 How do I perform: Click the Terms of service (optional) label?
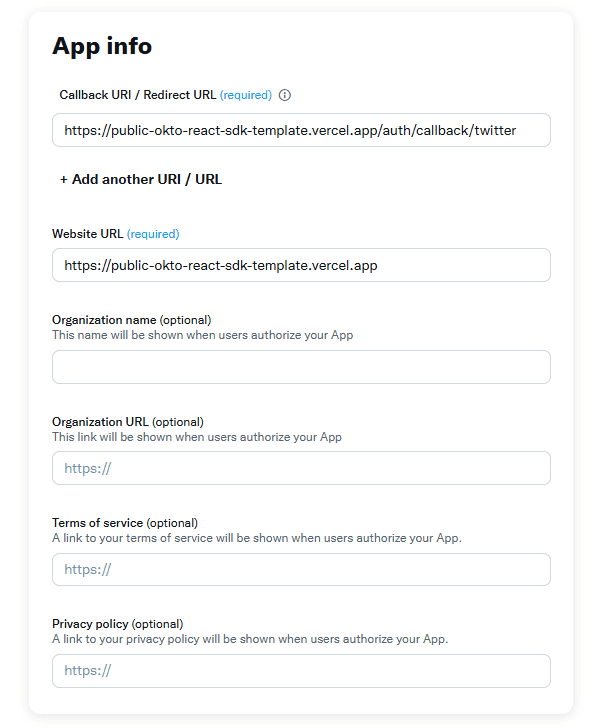(125, 523)
